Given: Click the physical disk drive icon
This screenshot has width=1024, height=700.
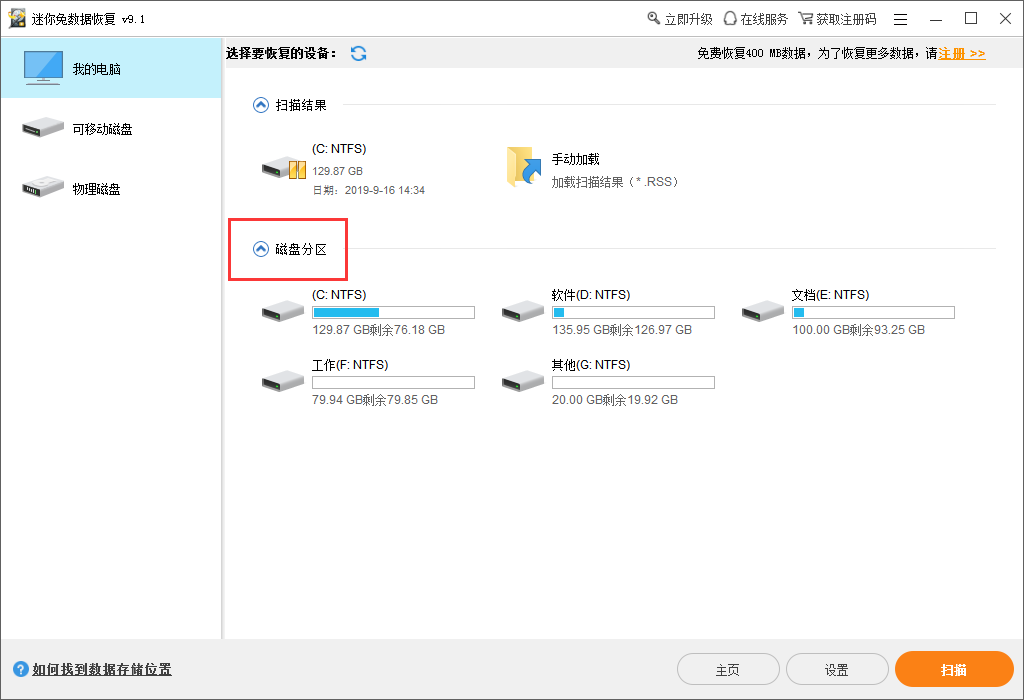Looking at the screenshot, I should (x=42, y=187).
